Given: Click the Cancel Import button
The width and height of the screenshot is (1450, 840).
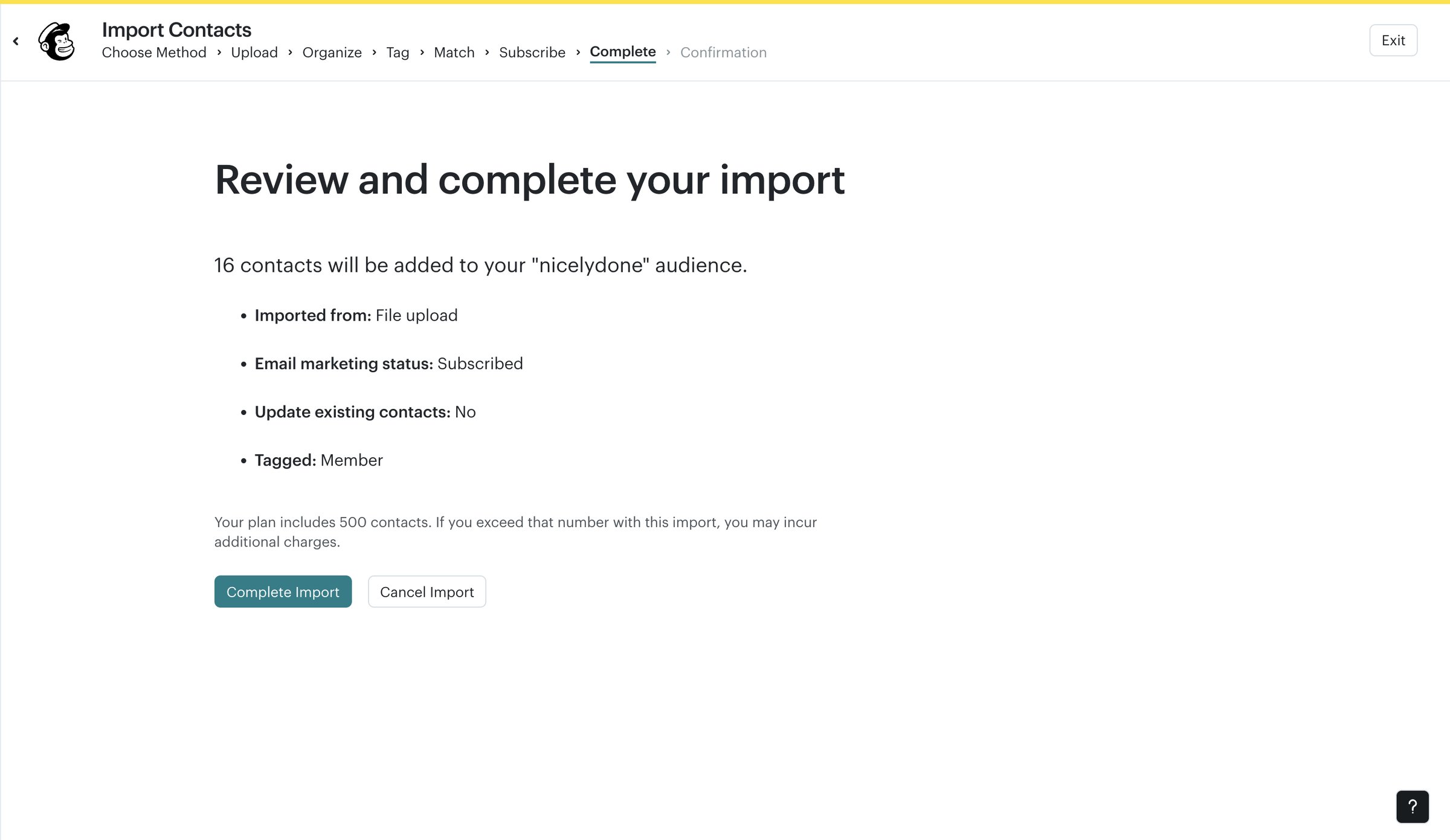Looking at the screenshot, I should [427, 592].
